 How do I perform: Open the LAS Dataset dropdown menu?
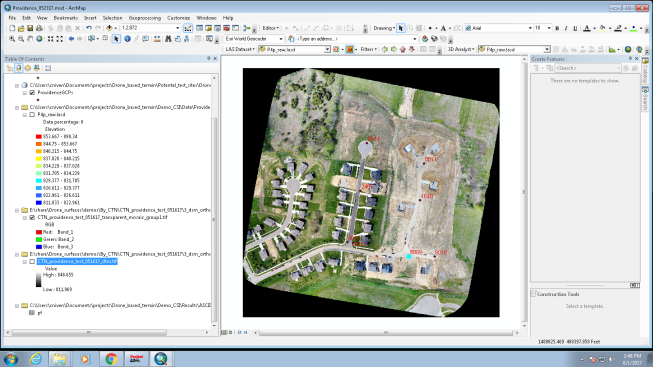[240, 49]
